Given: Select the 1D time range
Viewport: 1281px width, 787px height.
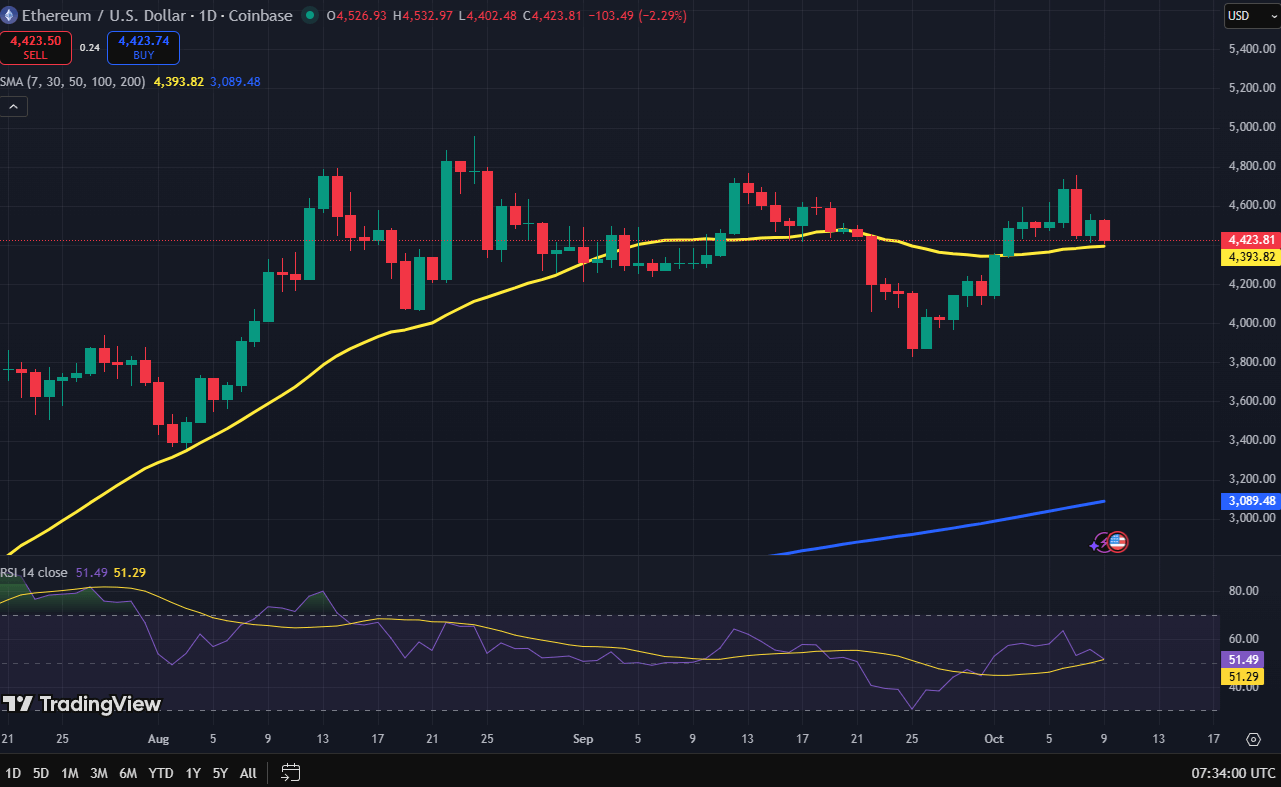Looking at the screenshot, I should tap(13, 773).
